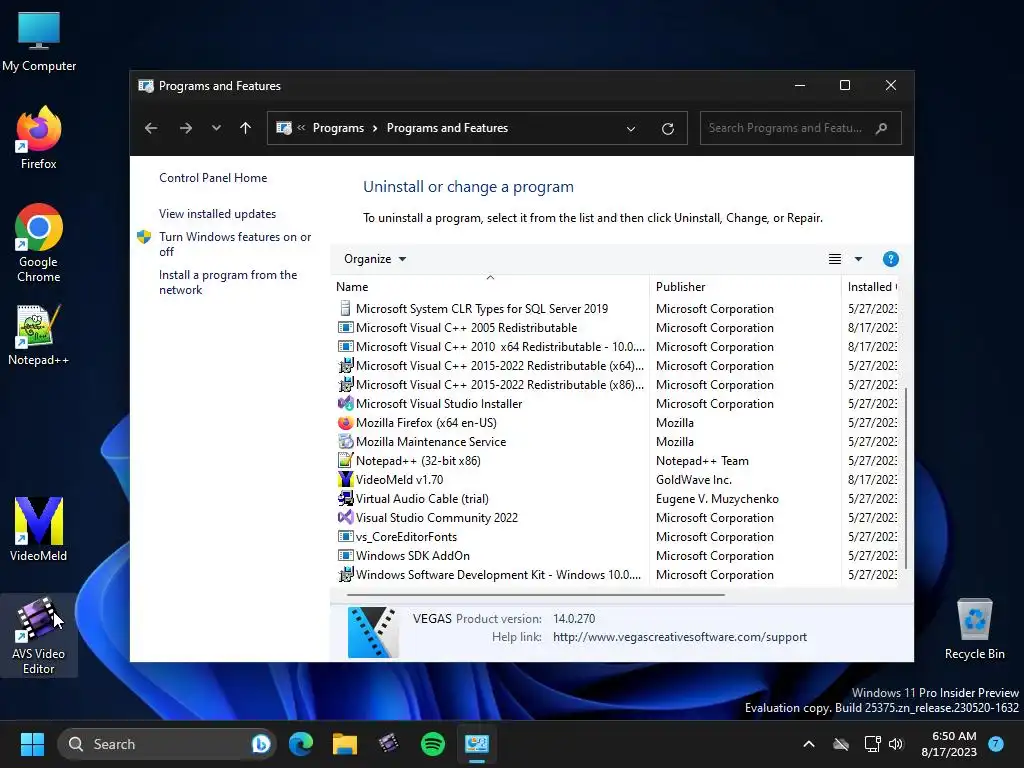This screenshot has height=768, width=1024.
Task: Launch Firefox from the desktop shortcut
Action: [39, 138]
